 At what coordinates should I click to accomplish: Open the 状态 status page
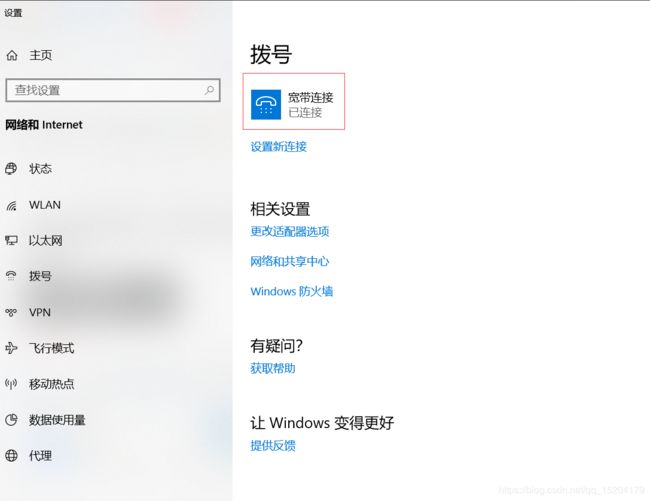pyautogui.click(x=40, y=169)
